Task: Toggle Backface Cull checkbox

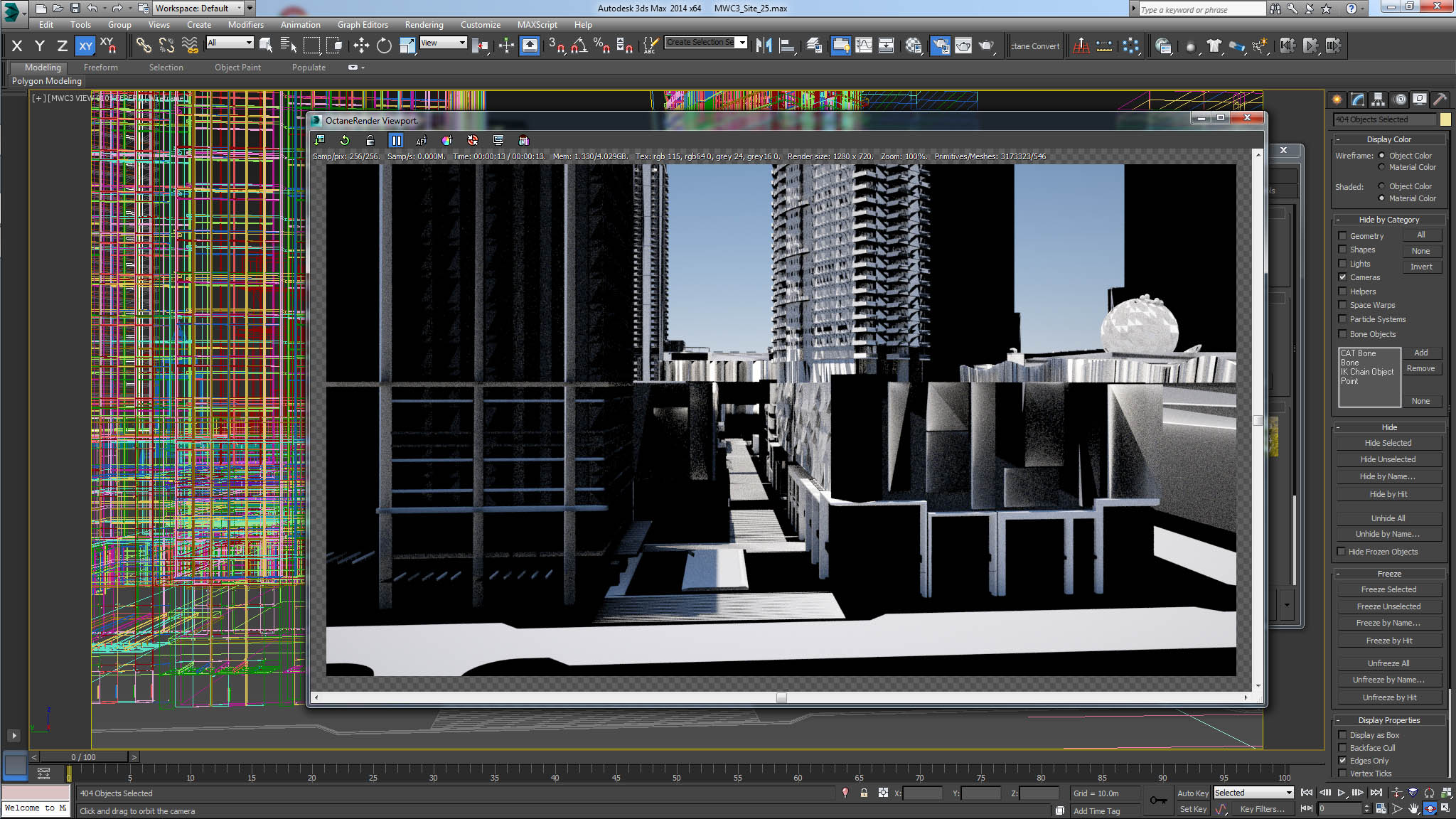Action: [1342, 748]
